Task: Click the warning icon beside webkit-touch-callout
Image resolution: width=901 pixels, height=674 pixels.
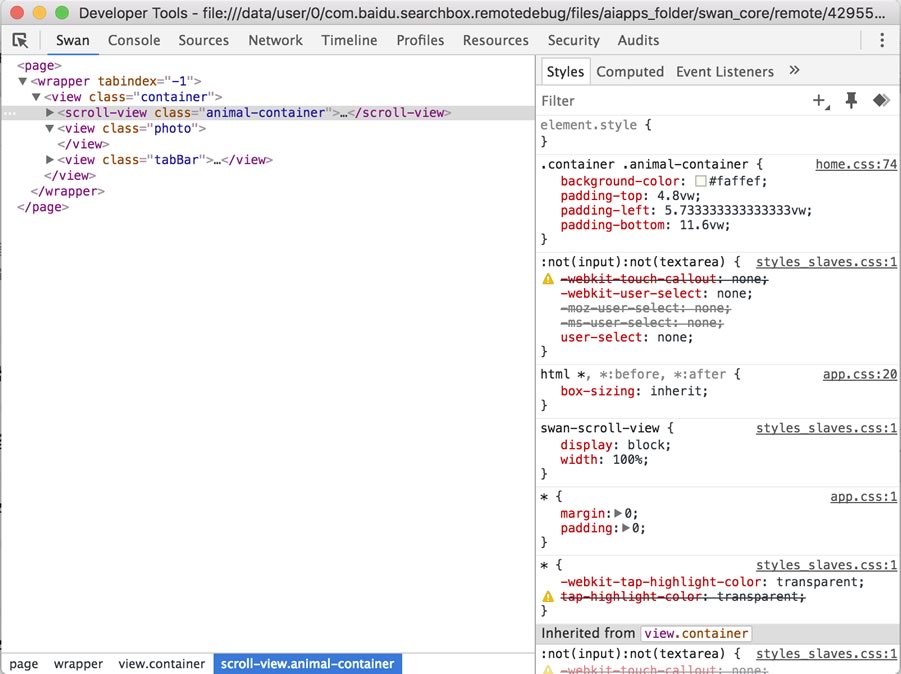Action: point(548,279)
